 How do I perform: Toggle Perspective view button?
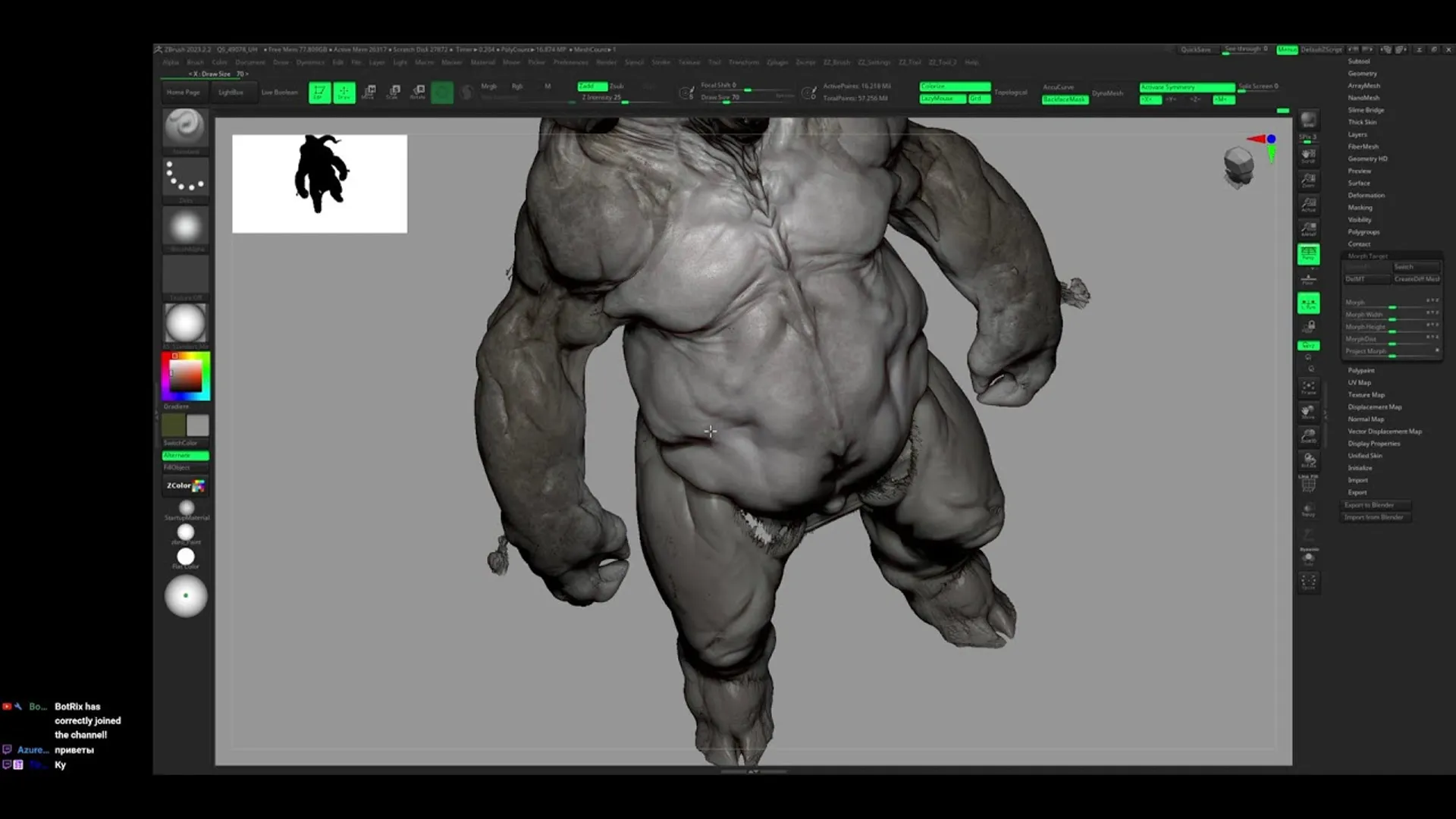coord(1308,254)
